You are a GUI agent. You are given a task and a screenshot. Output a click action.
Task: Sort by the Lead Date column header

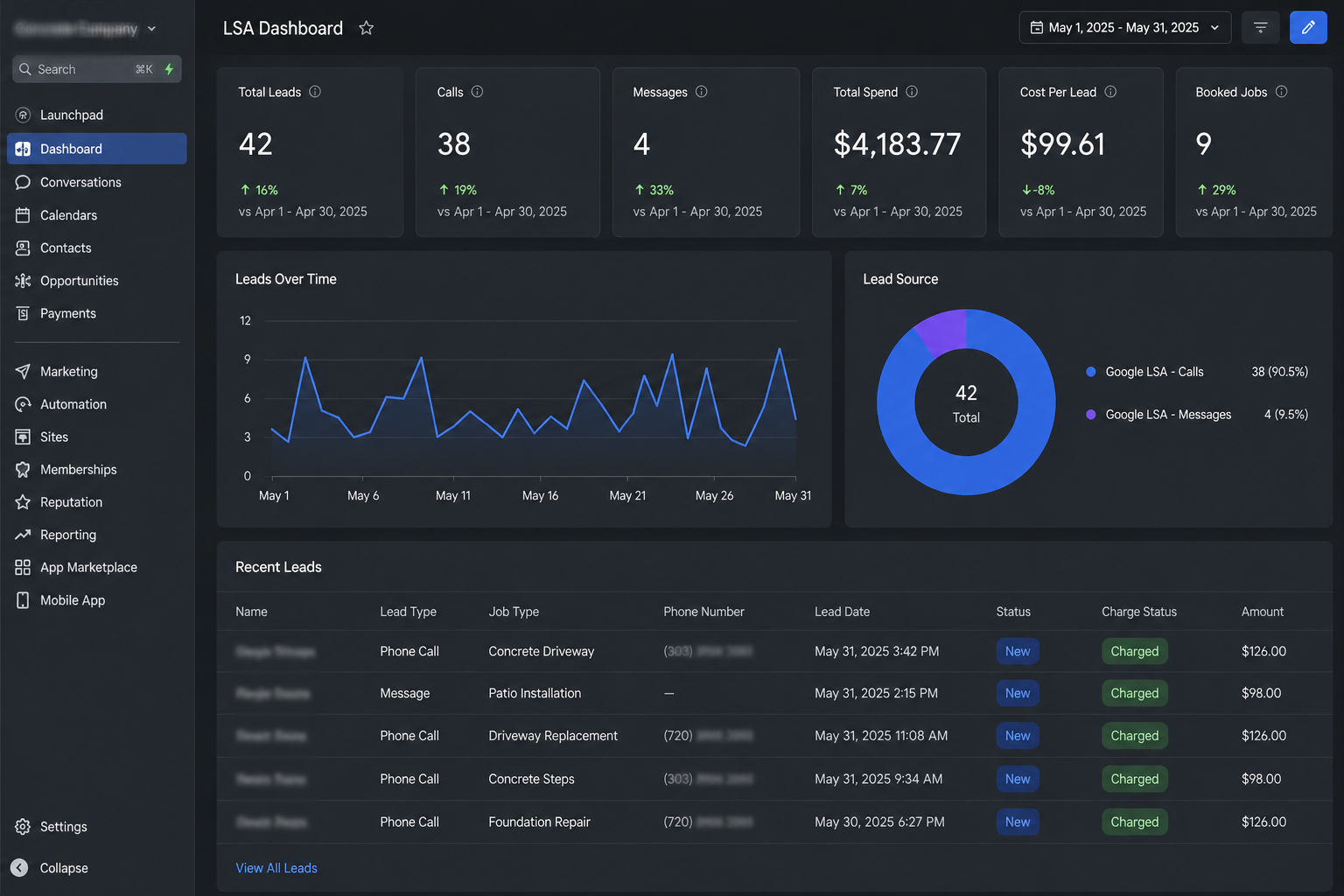[x=842, y=612]
